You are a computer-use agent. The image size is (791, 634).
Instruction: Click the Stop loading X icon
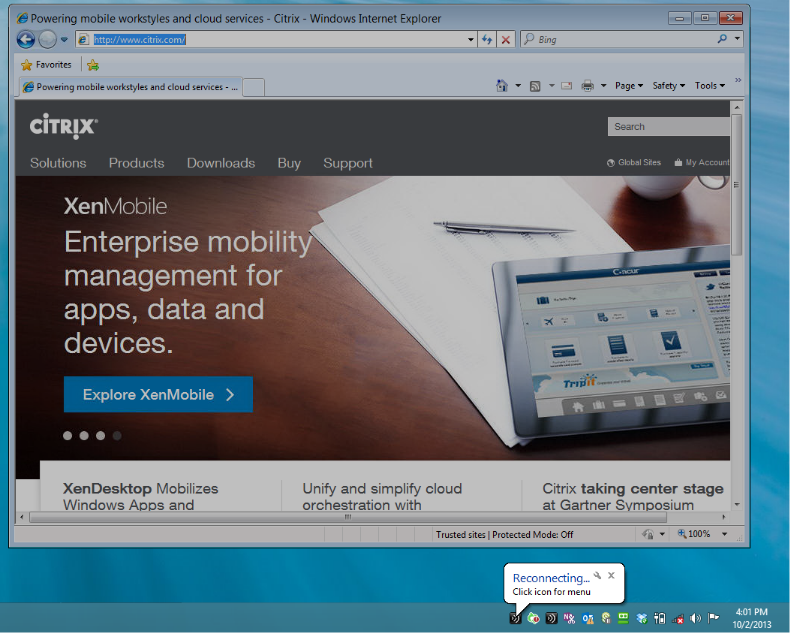506,39
